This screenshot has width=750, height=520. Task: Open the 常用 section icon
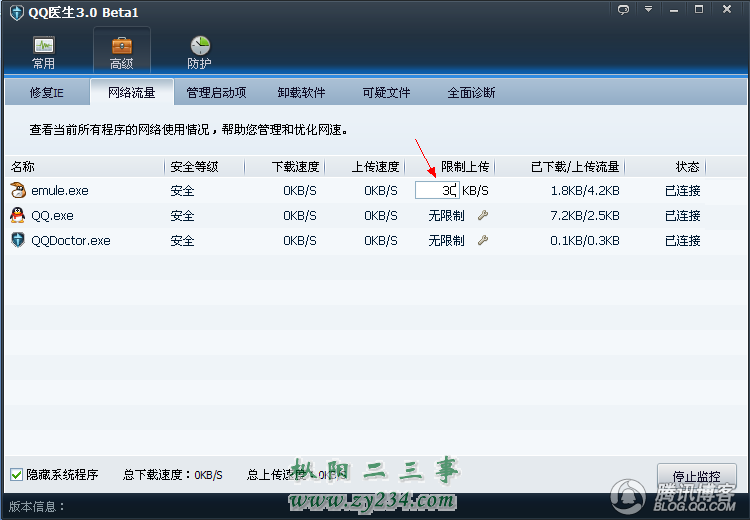tap(44, 52)
